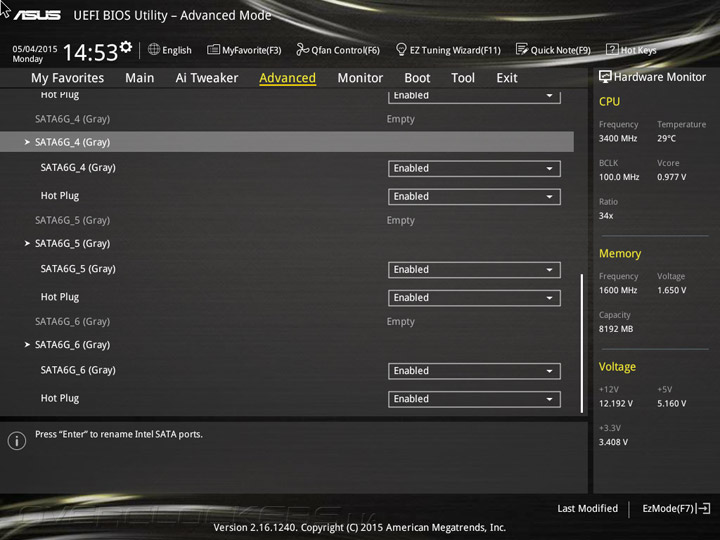Click the Memory section heading
The width and height of the screenshot is (720, 540).
(x=620, y=253)
